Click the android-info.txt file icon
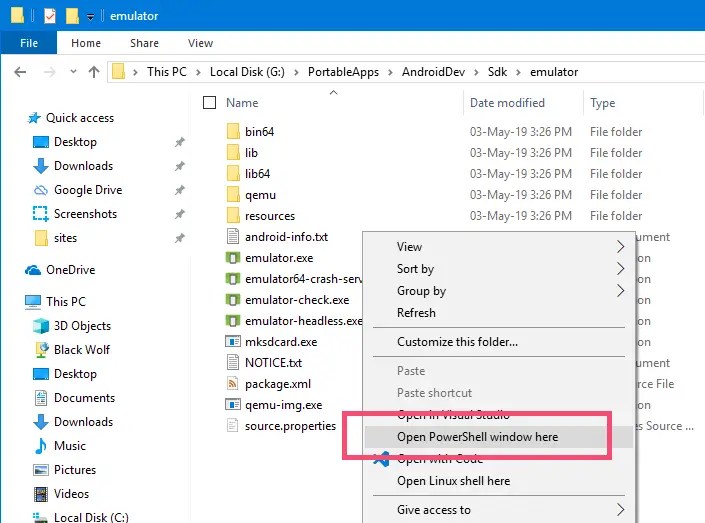This screenshot has height=523, width=705. 233,237
